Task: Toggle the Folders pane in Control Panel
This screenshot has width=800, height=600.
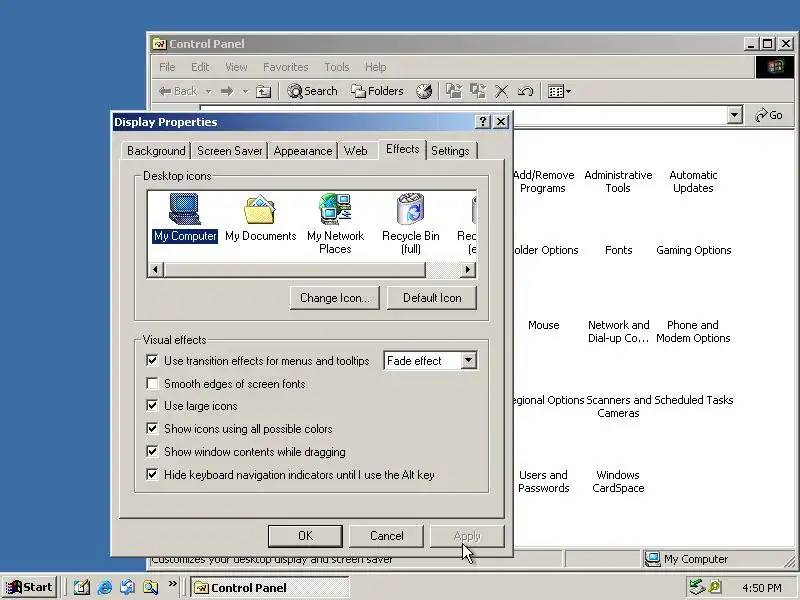Action: [x=377, y=91]
